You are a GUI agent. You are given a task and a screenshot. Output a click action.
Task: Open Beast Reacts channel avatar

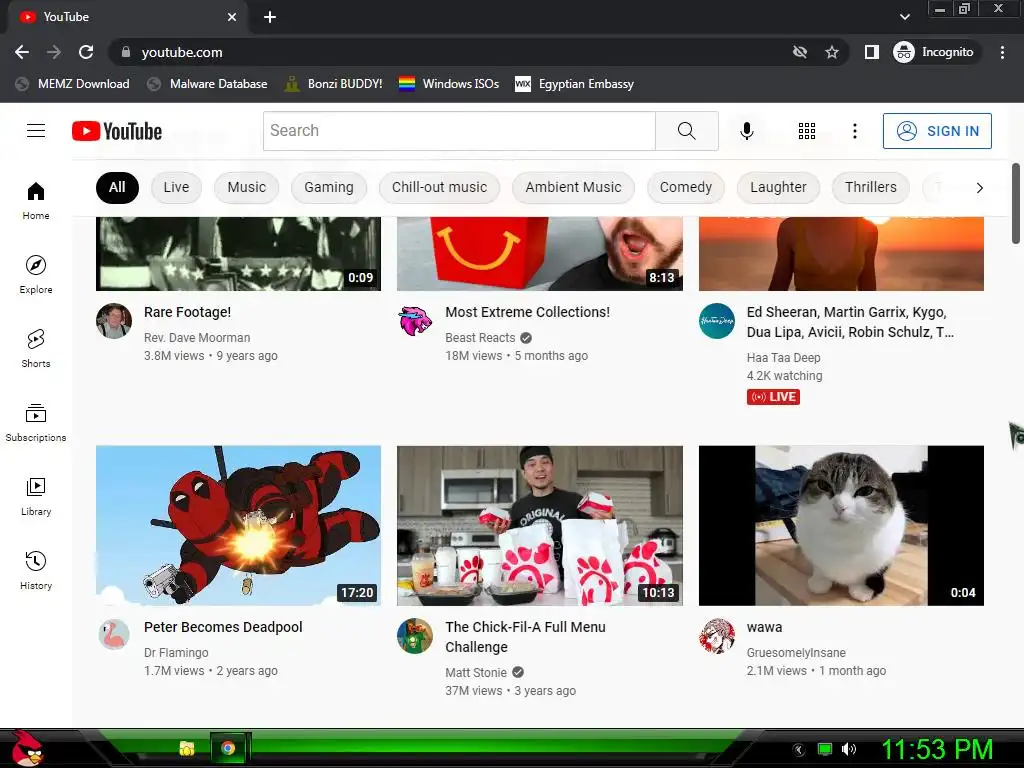(415, 321)
